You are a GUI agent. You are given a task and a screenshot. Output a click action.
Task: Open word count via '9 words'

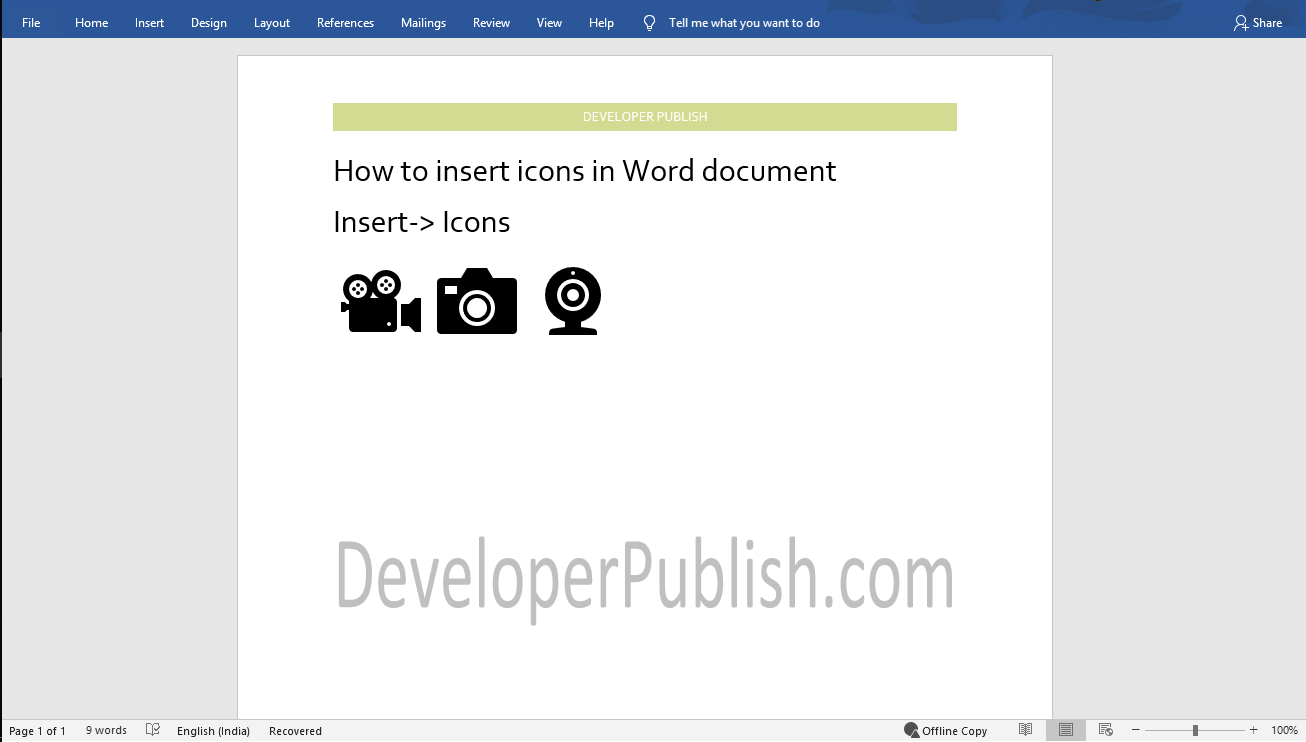(x=105, y=730)
